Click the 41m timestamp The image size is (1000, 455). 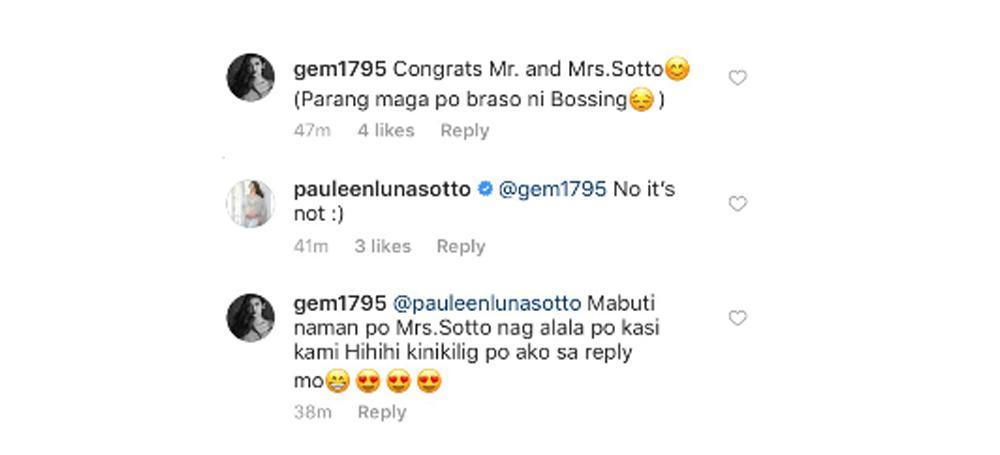coord(310,246)
